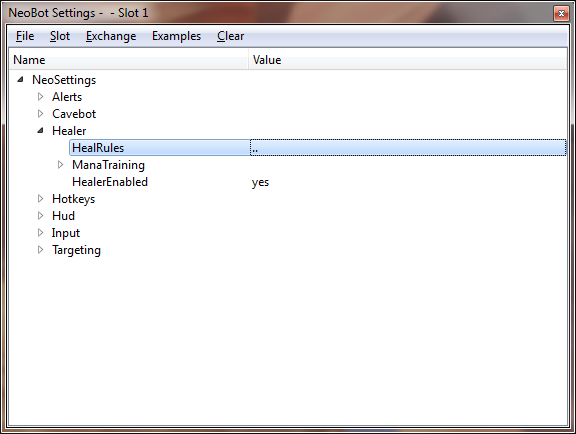The image size is (576, 434).
Task: Close the NeoBot Settings window
Action: (x=561, y=14)
